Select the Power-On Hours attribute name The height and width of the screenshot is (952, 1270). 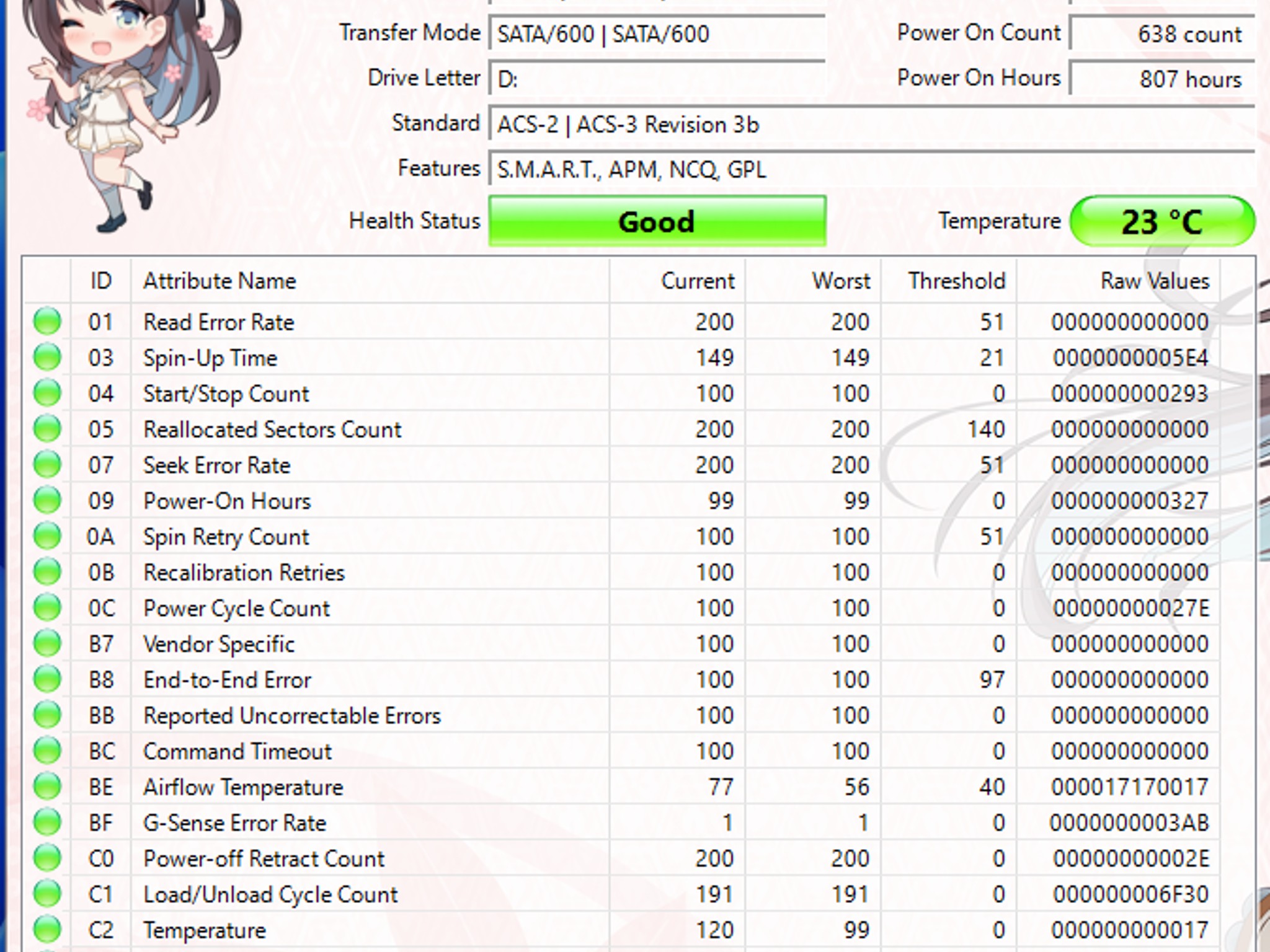[x=227, y=501]
